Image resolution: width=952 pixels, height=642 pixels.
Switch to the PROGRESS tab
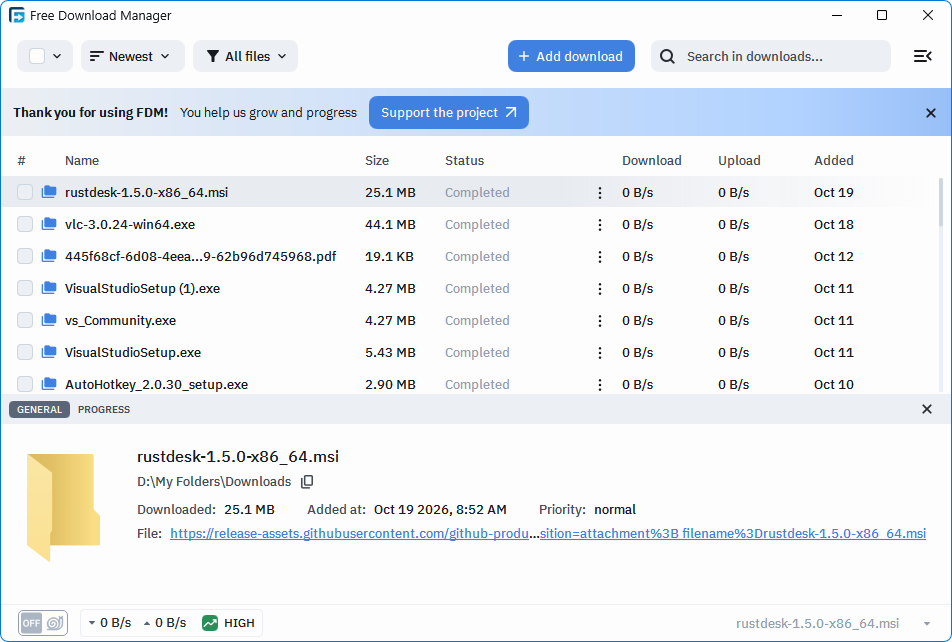(x=104, y=409)
